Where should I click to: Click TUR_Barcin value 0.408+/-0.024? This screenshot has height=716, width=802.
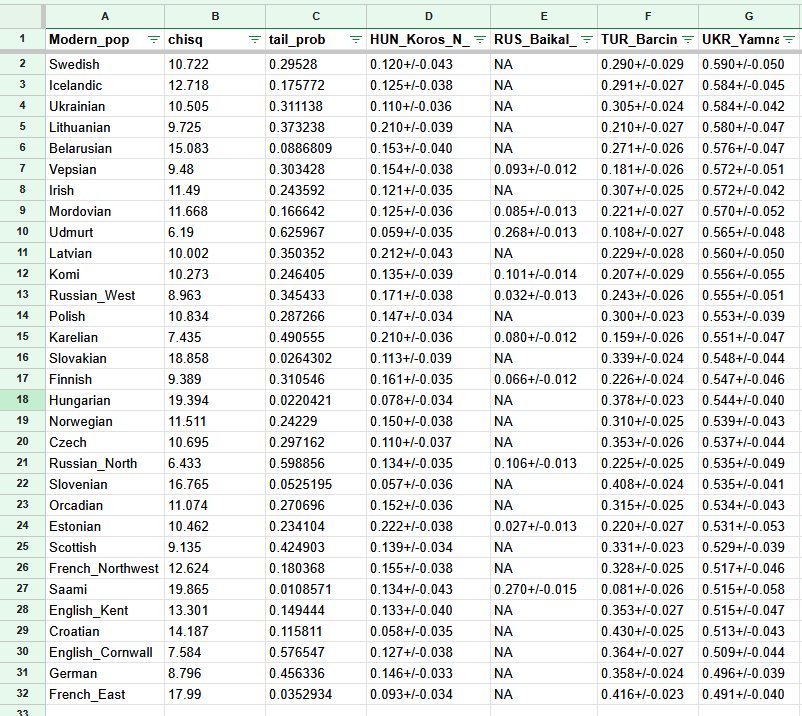[648, 484]
